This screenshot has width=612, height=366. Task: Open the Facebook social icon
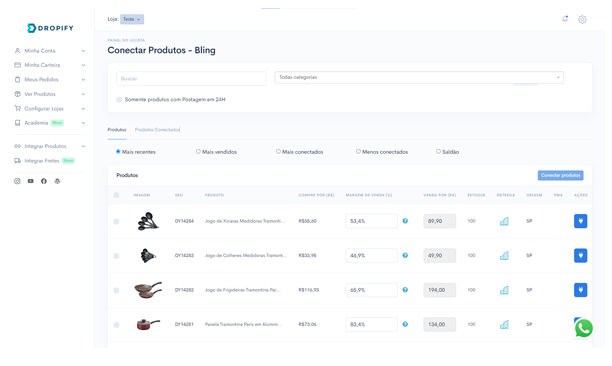(x=44, y=181)
